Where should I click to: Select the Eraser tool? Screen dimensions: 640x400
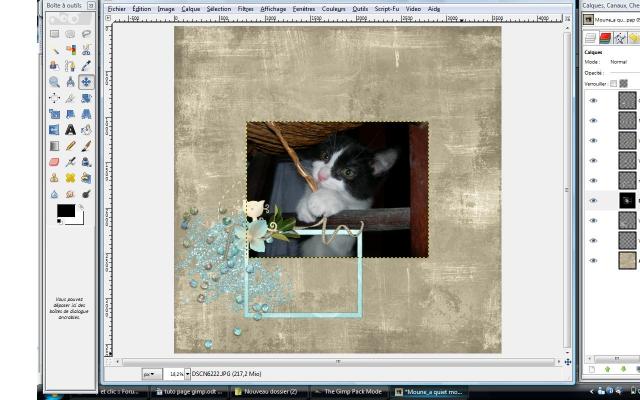[x=54, y=162]
